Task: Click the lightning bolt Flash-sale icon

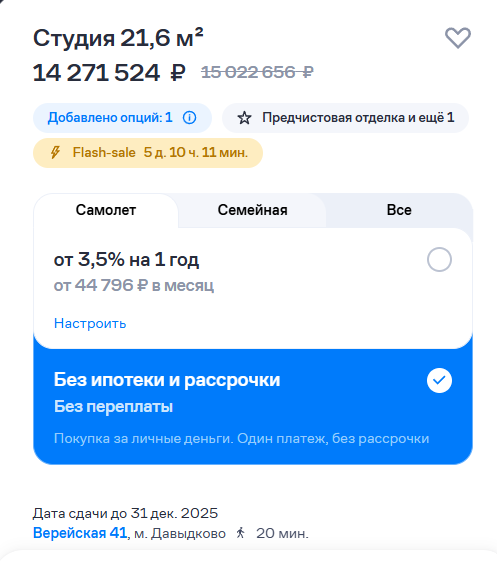Action: [55, 153]
